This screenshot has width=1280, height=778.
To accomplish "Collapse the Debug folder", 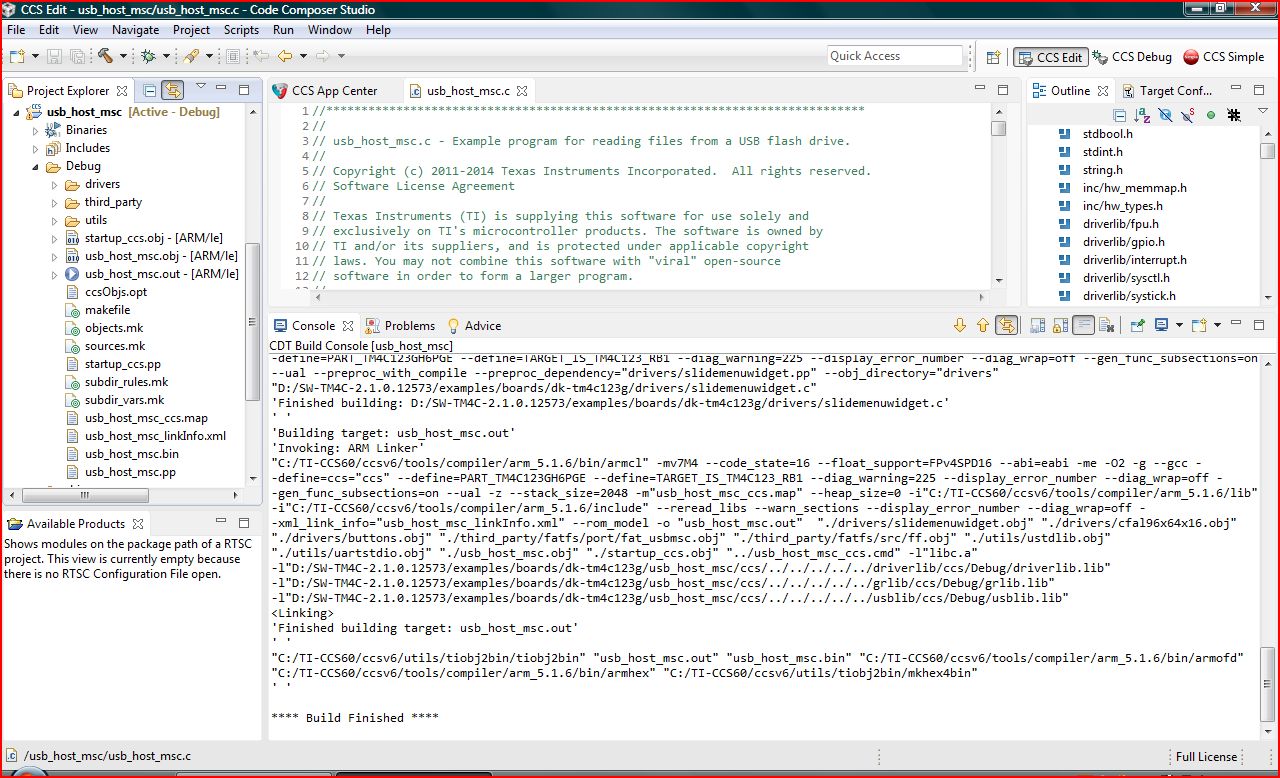I will pyautogui.click(x=36, y=166).
